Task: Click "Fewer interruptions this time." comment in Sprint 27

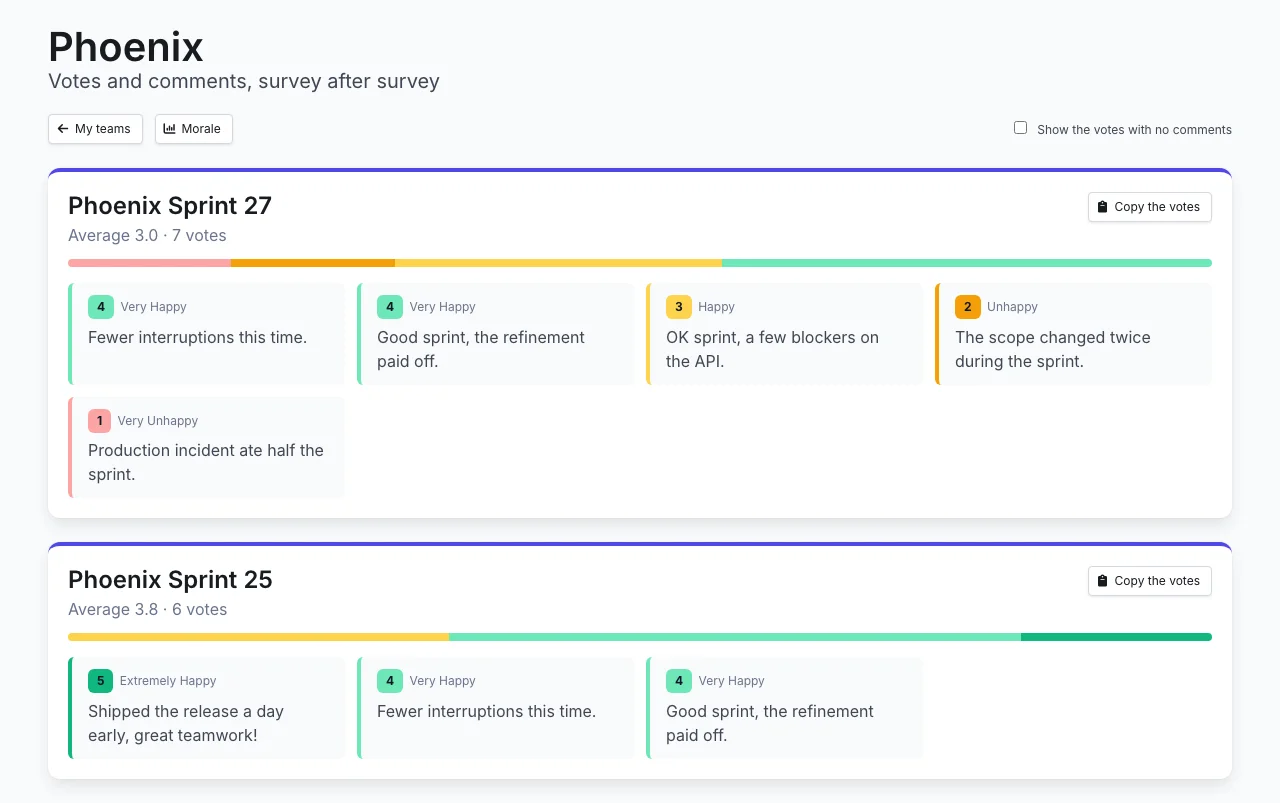Action: point(198,338)
